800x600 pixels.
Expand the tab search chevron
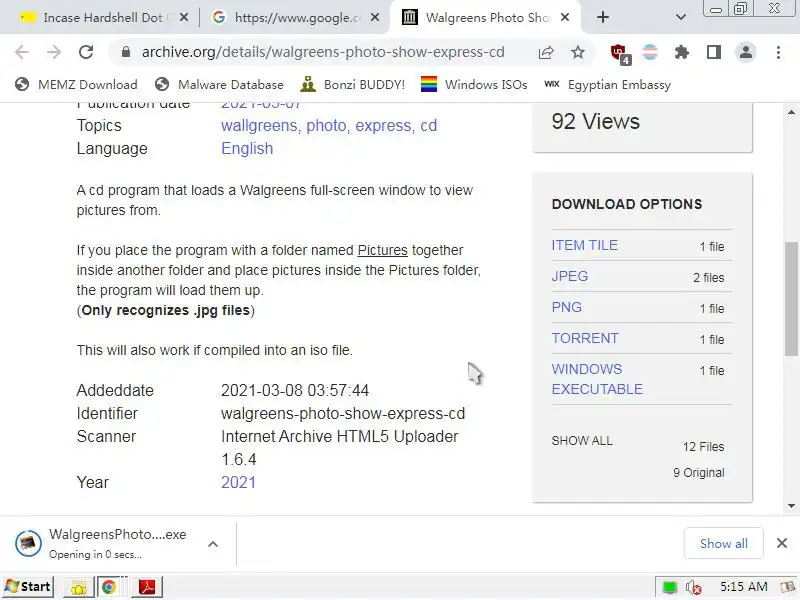pos(681,17)
